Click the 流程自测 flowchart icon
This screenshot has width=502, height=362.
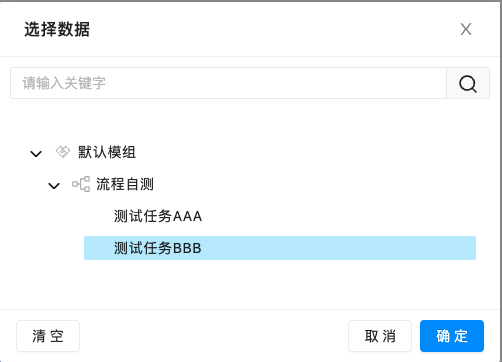coord(81,184)
